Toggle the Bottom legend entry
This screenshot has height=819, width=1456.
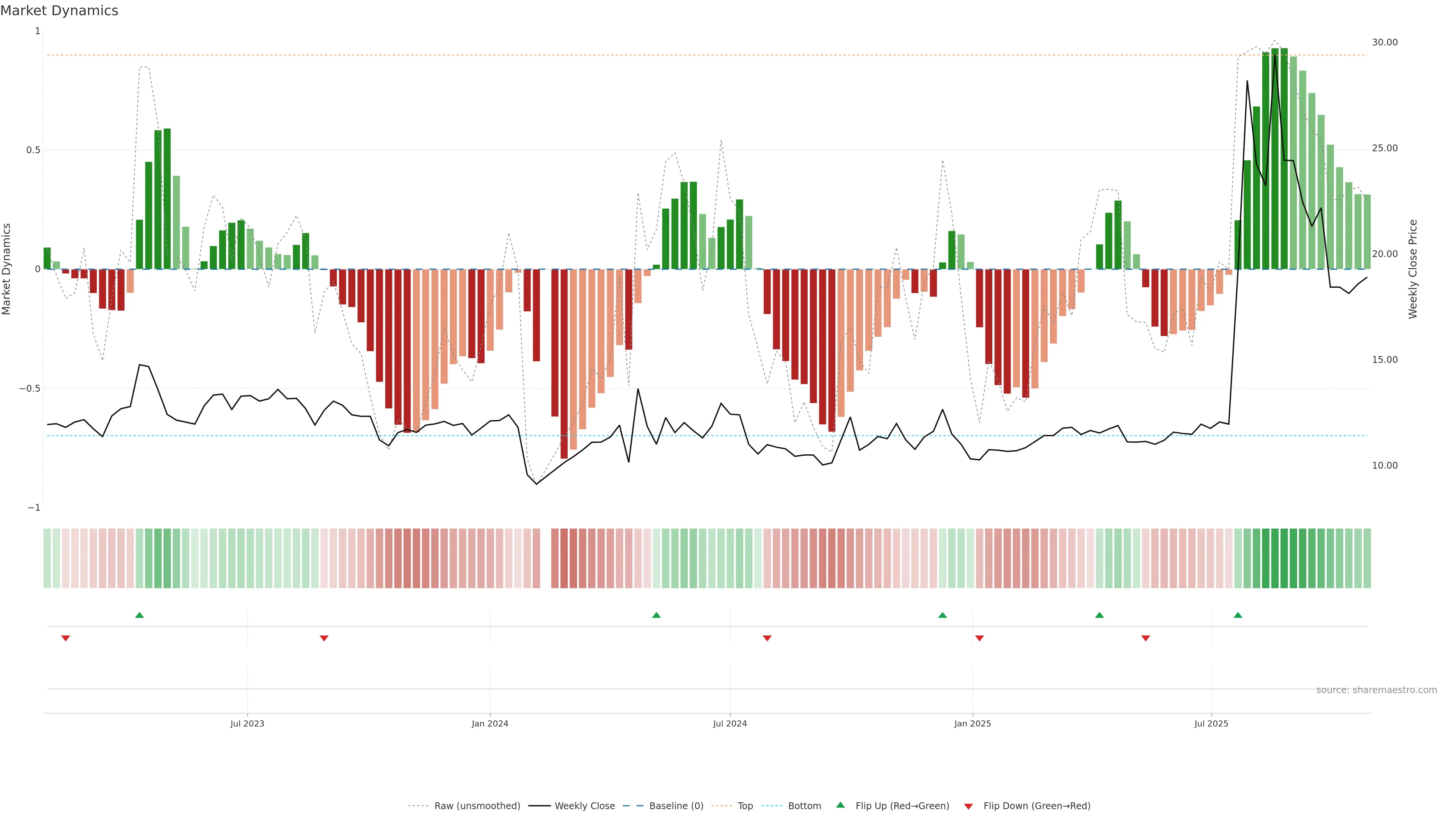pyautogui.click(x=804, y=806)
